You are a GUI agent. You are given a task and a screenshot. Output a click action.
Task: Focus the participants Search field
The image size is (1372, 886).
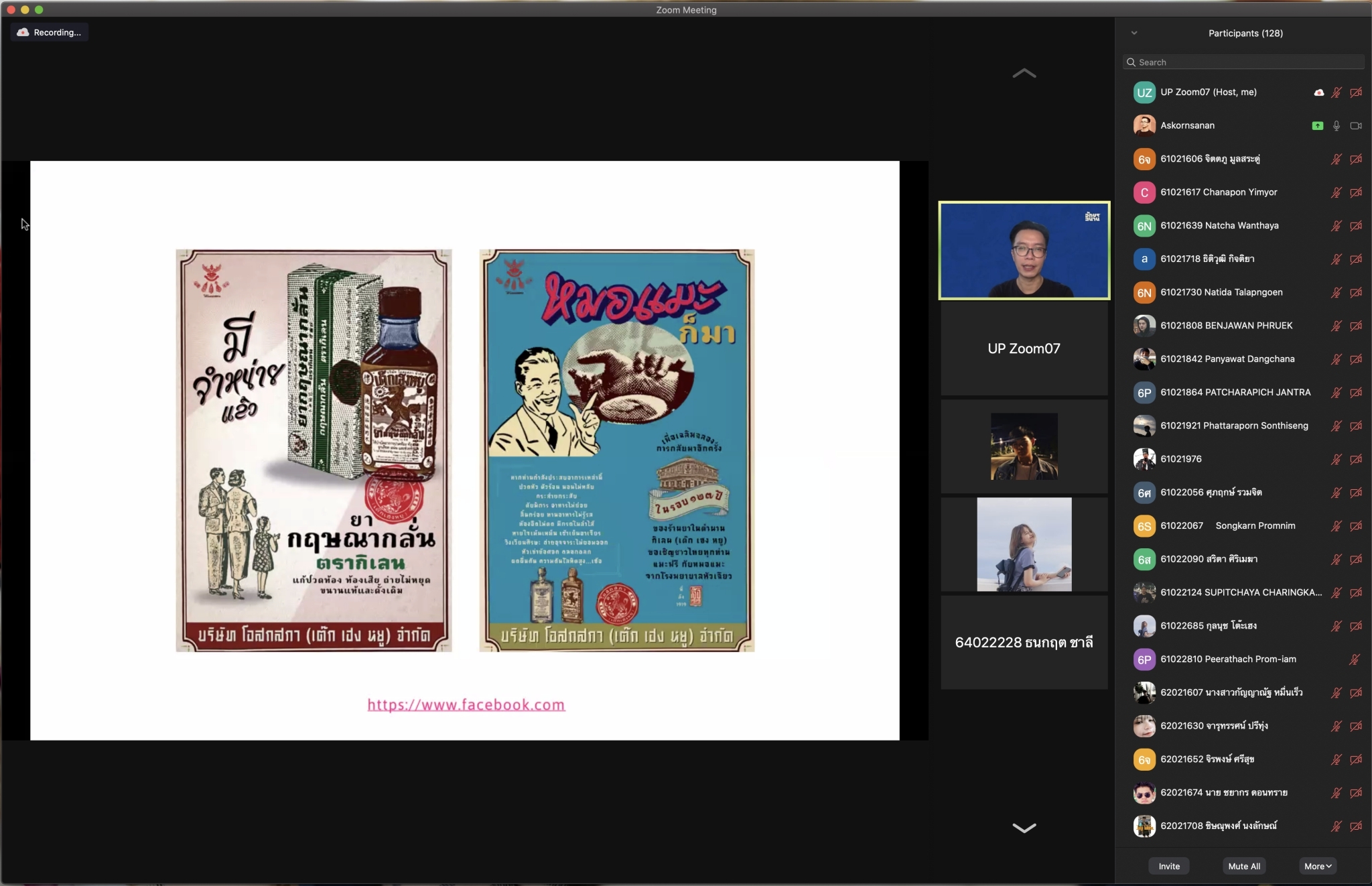click(x=1243, y=62)
